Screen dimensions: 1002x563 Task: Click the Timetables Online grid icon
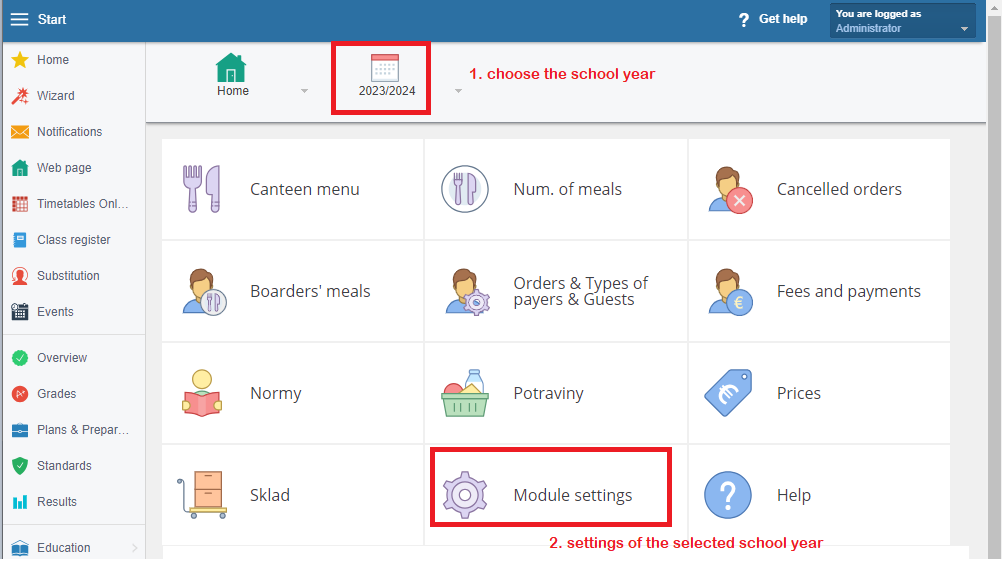20,204
